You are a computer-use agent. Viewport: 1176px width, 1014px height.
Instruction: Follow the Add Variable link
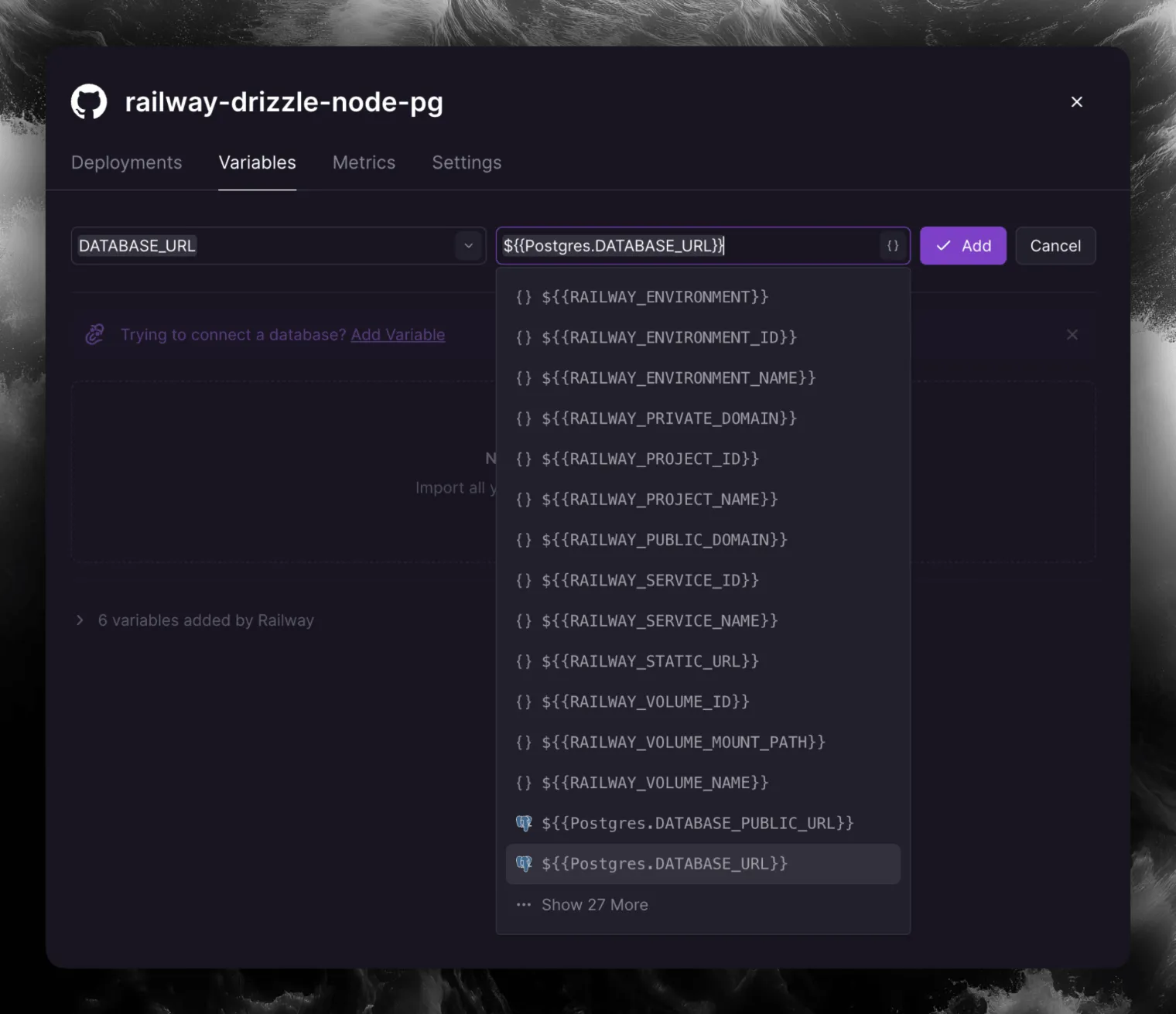(398, 335)
